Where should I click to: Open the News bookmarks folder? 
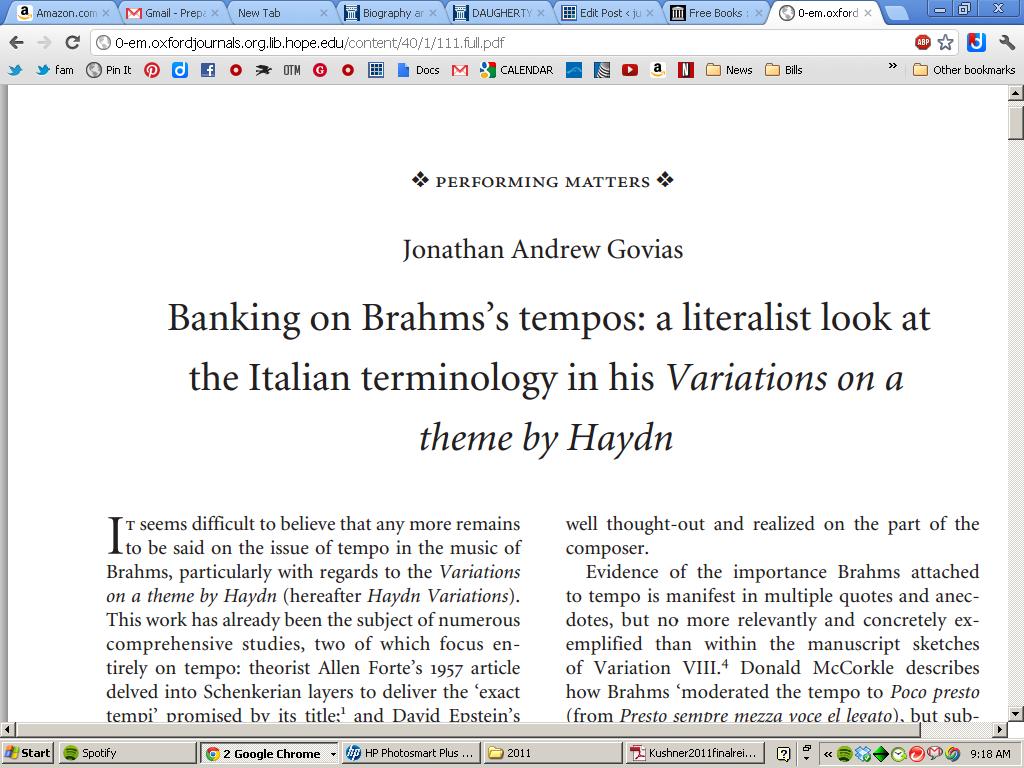tap(729, 70)
